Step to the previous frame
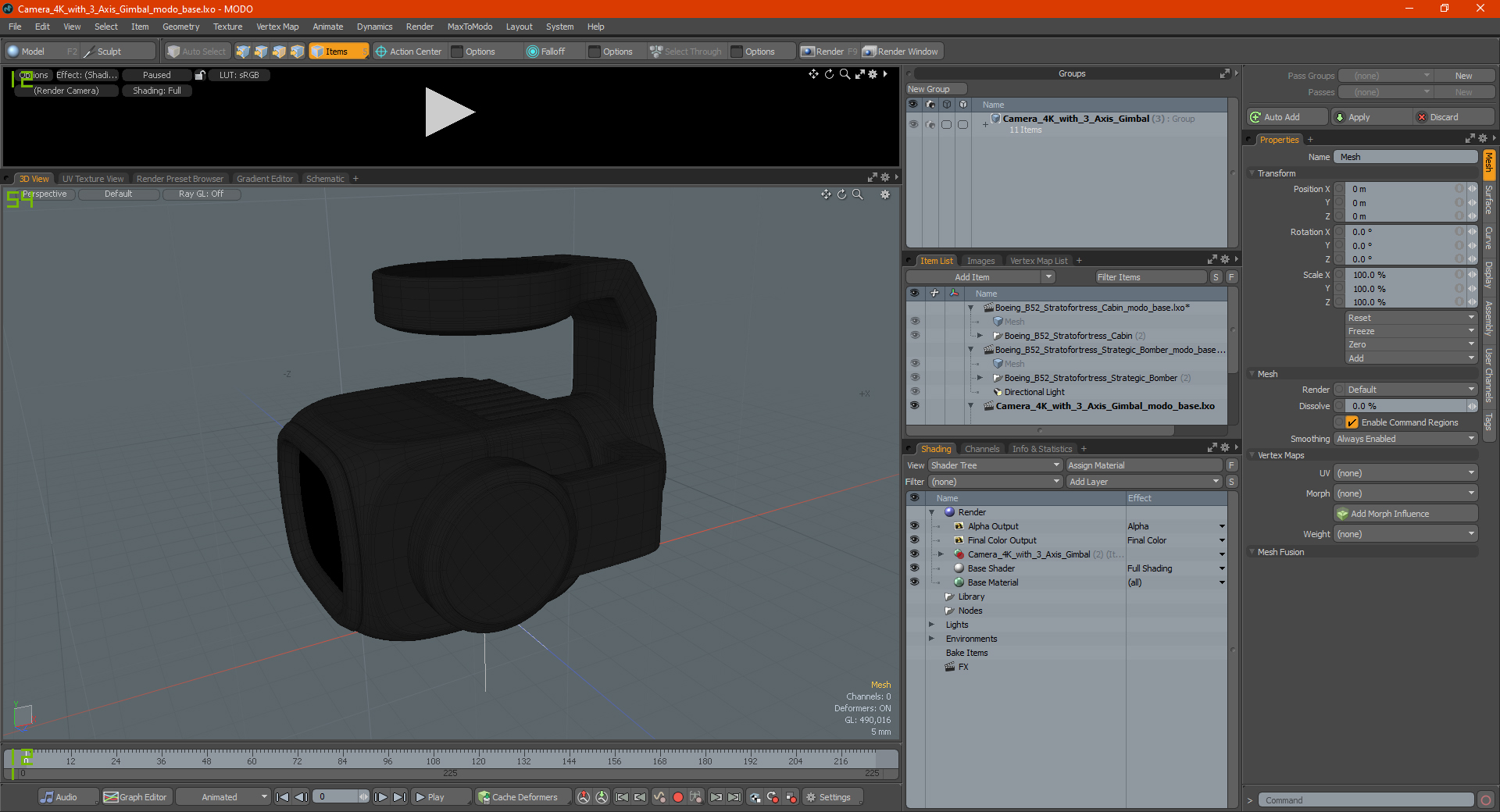Image resolution: width=1500 pixels, height=812 pixels. click(301, 797)
